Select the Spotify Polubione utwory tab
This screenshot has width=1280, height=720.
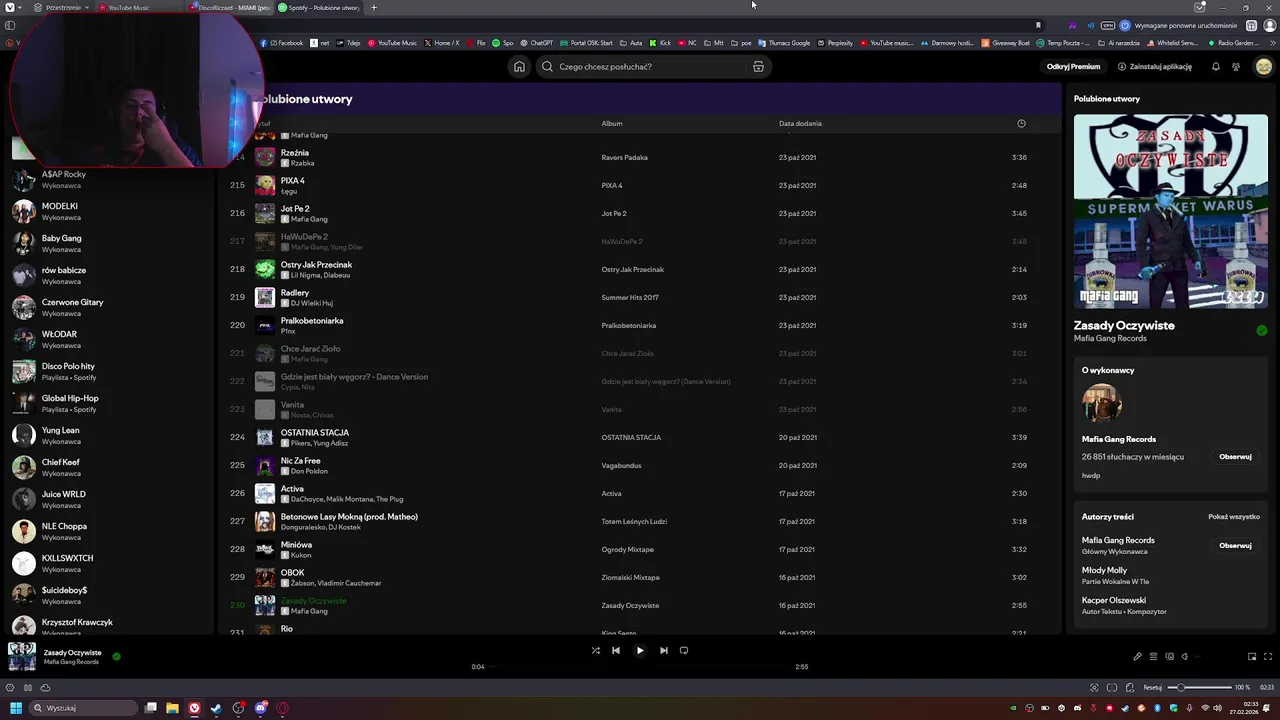tap(319, 8)
